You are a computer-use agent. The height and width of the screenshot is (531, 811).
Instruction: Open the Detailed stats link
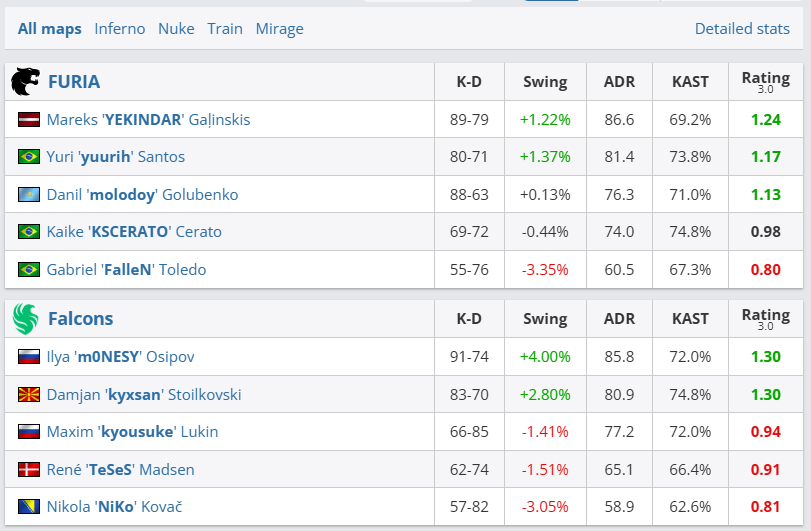click(x=742, y=29)
